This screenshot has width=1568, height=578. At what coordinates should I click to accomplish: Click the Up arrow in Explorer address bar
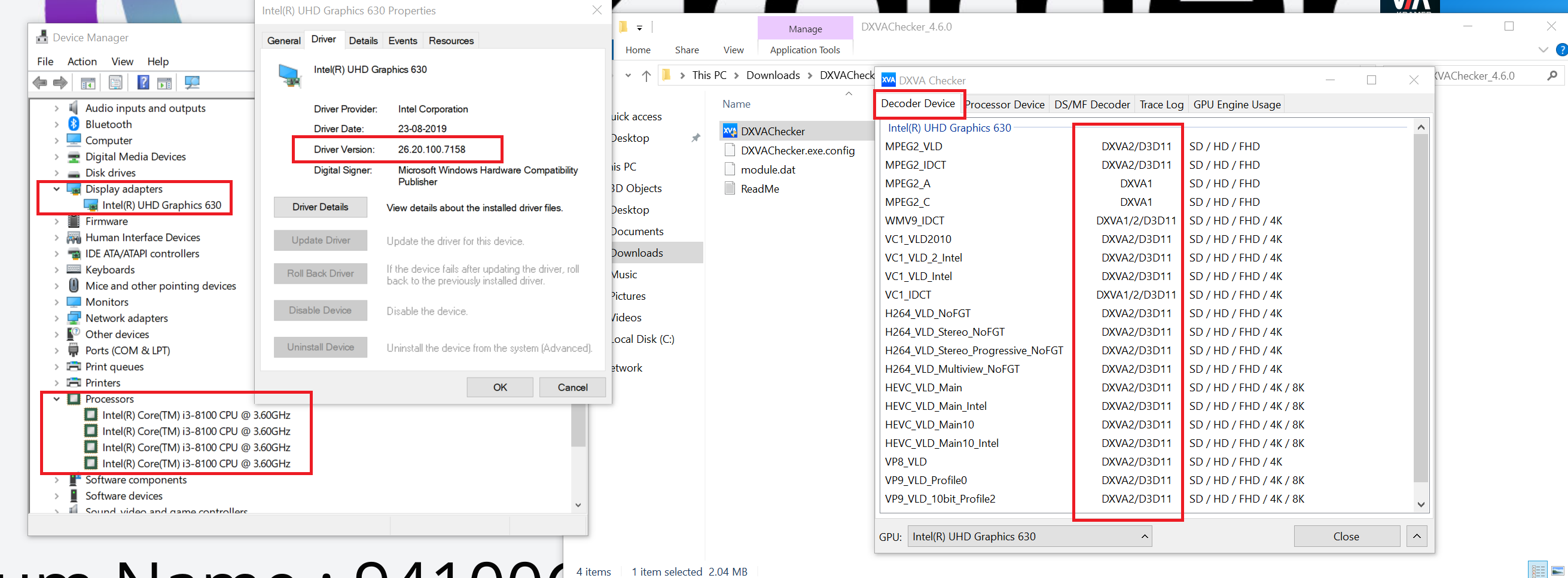(x=646, y=75)
